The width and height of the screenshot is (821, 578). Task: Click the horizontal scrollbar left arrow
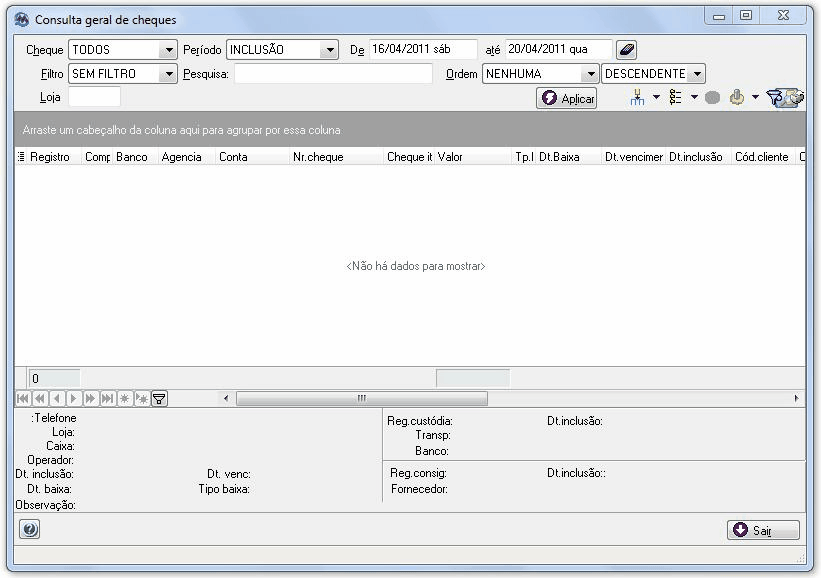[x=226, y=398]
